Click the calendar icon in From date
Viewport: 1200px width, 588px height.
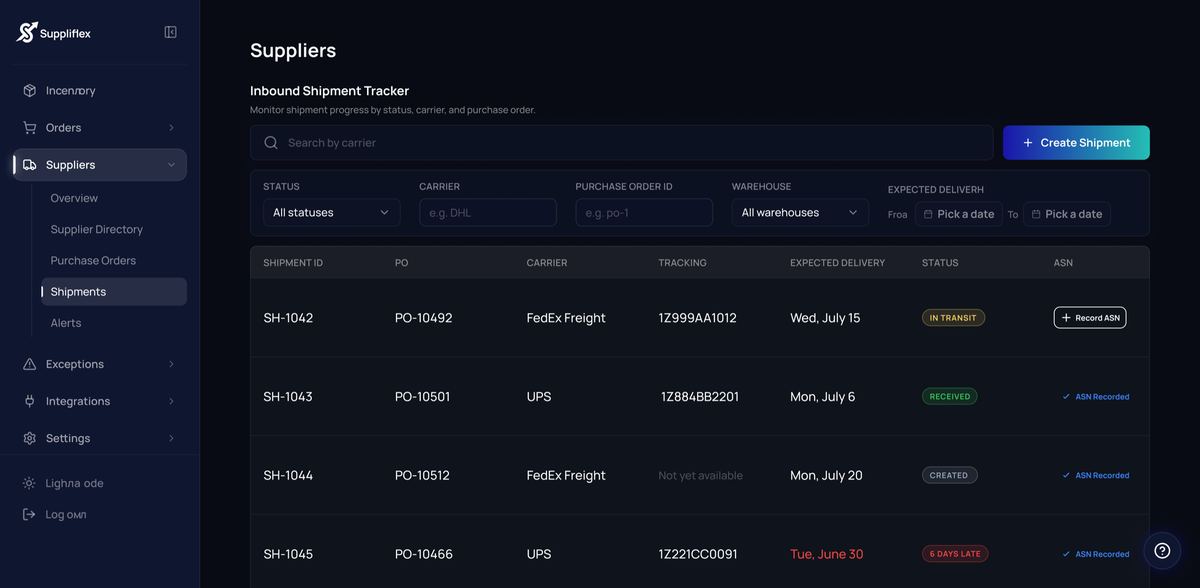coord(928,214)
